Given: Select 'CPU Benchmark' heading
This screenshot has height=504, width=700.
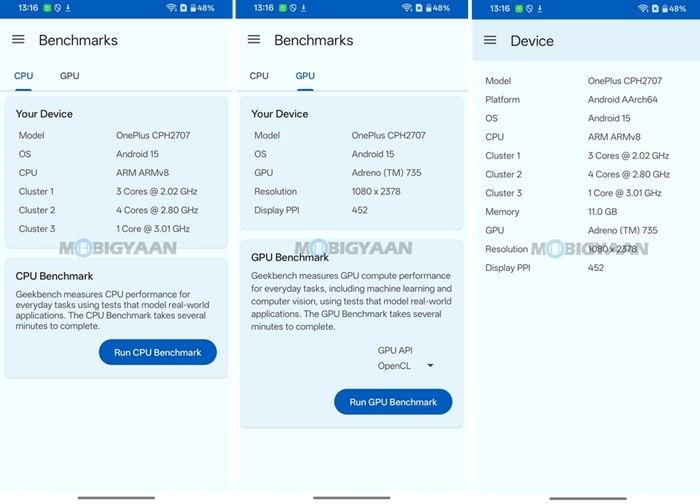Looking at the screenshot, I should pos(54,276).
